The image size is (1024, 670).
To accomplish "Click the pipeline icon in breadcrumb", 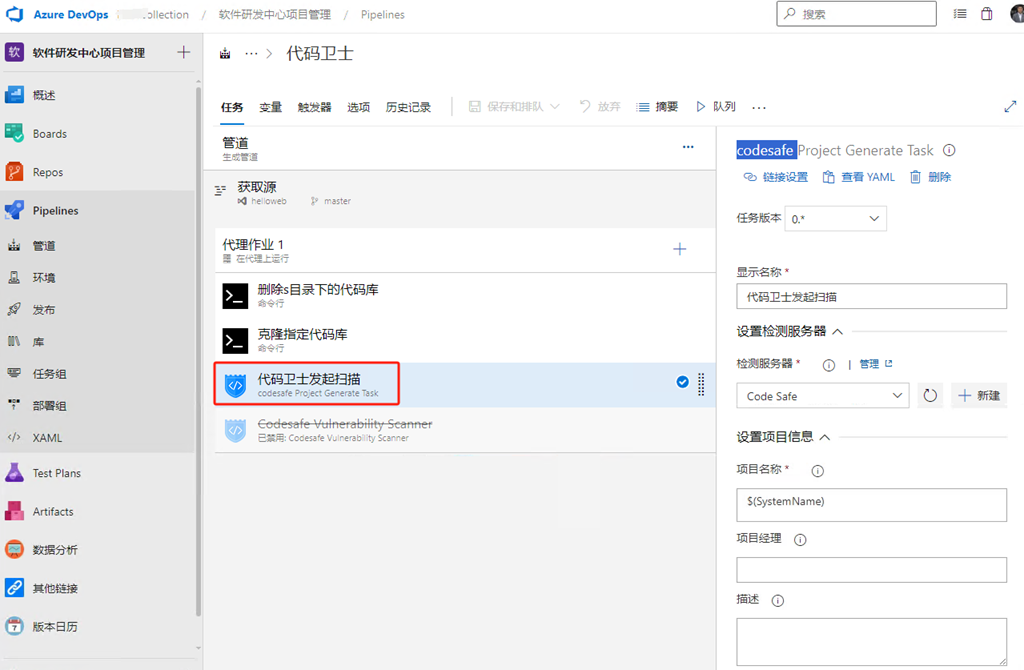I will 225,54.
